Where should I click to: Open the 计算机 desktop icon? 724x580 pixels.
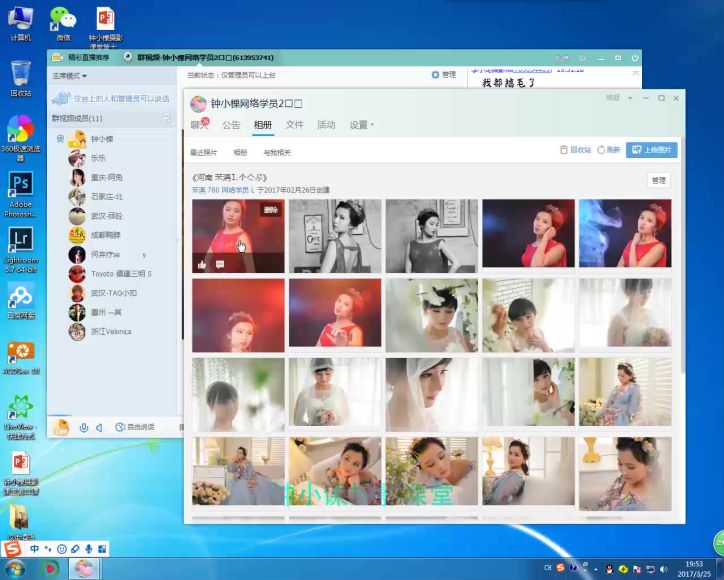pos(20,23)
